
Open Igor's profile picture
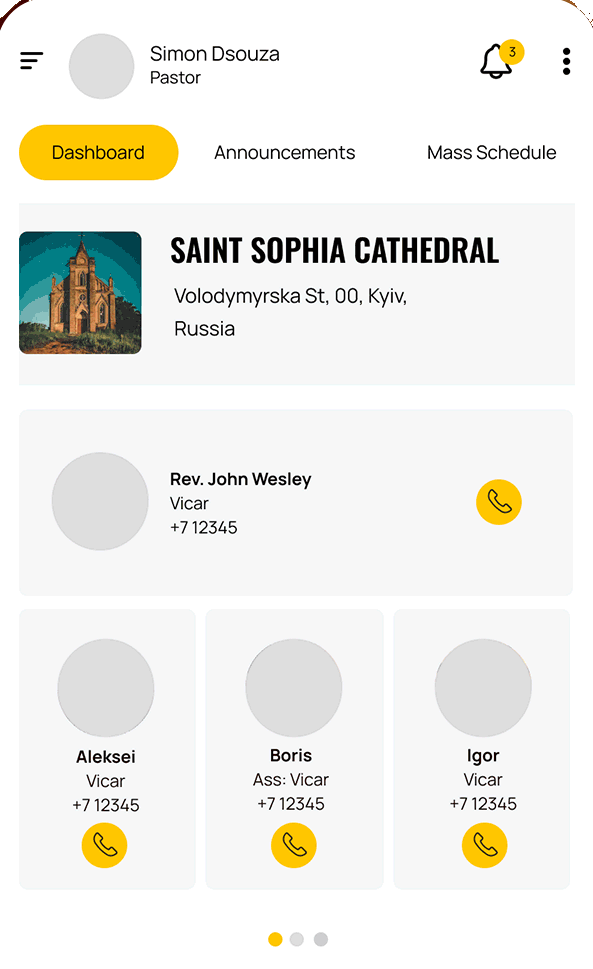[x=483, y=688]
